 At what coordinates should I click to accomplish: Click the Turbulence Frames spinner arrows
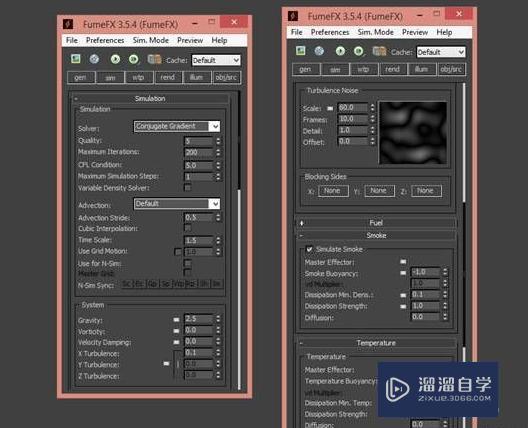(x=372, y=119)
